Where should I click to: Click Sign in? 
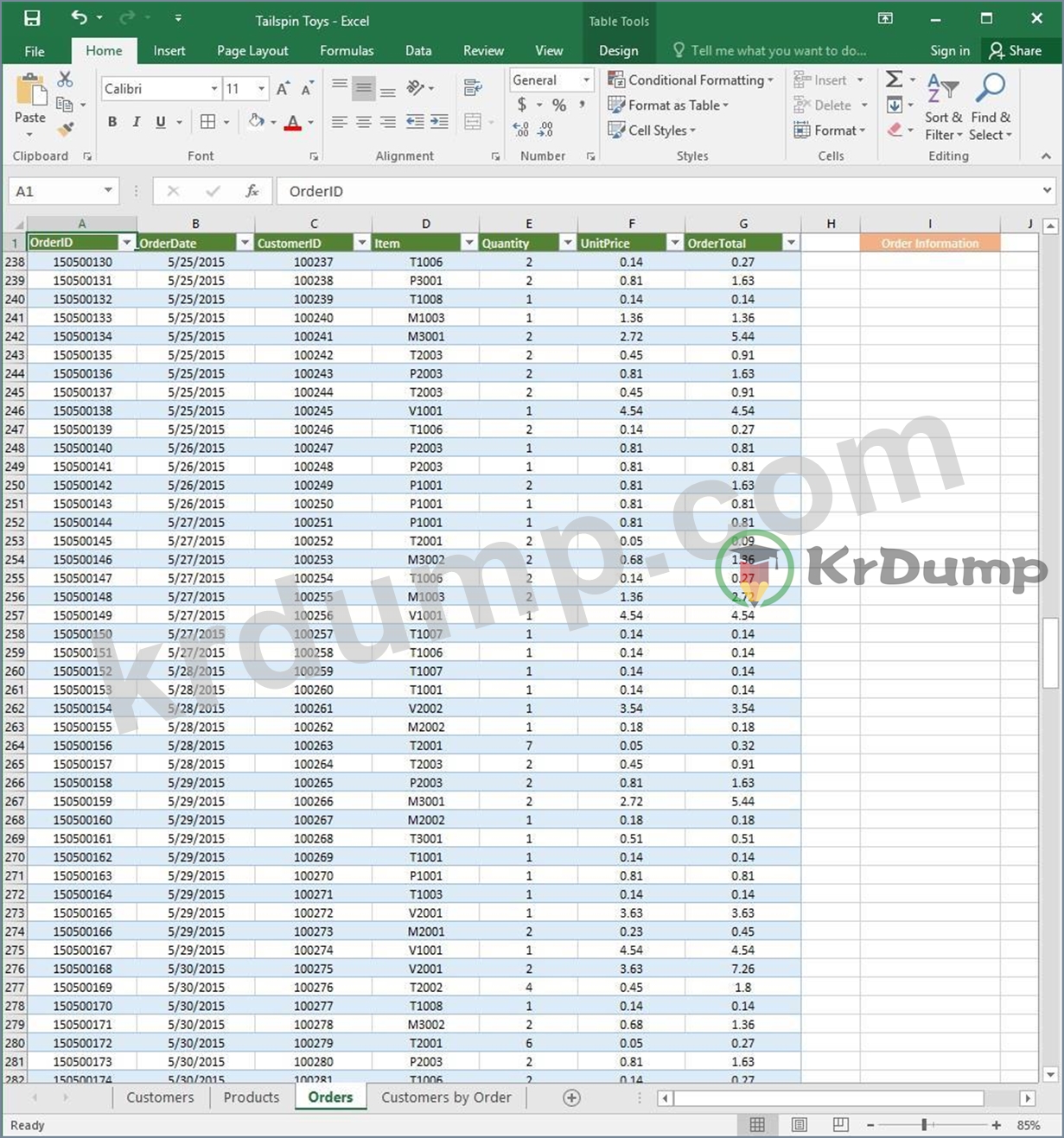(950, 51)
